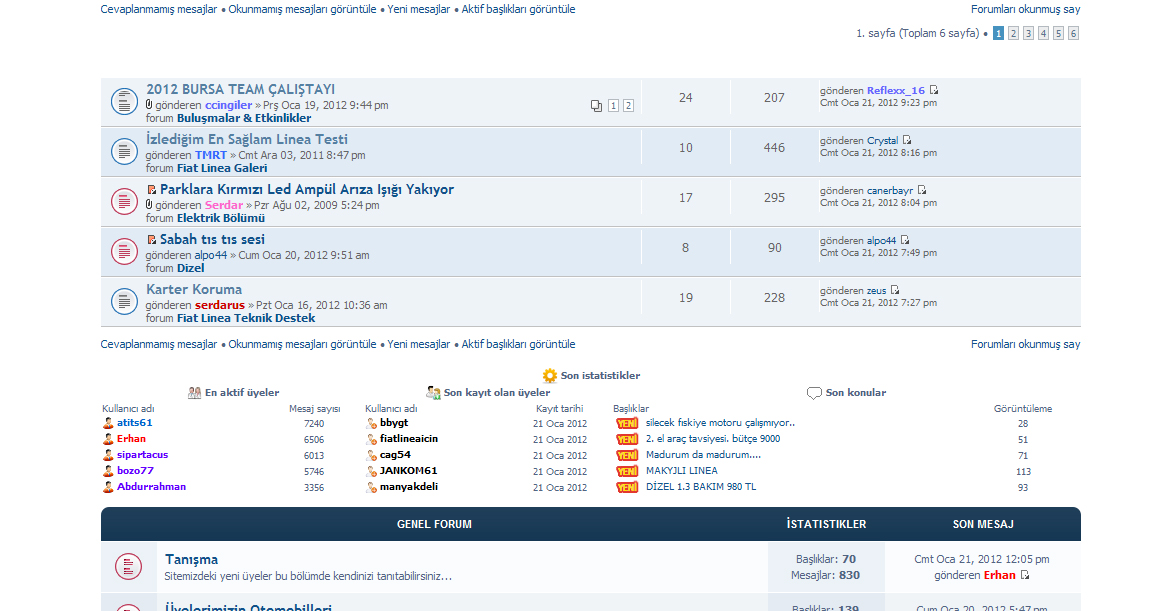Image resolution: width=1150 pixels, height=611 pixels.
Task: Open page 1 of 2012 BURSA TEAM topic
Action: pos(613,106)
